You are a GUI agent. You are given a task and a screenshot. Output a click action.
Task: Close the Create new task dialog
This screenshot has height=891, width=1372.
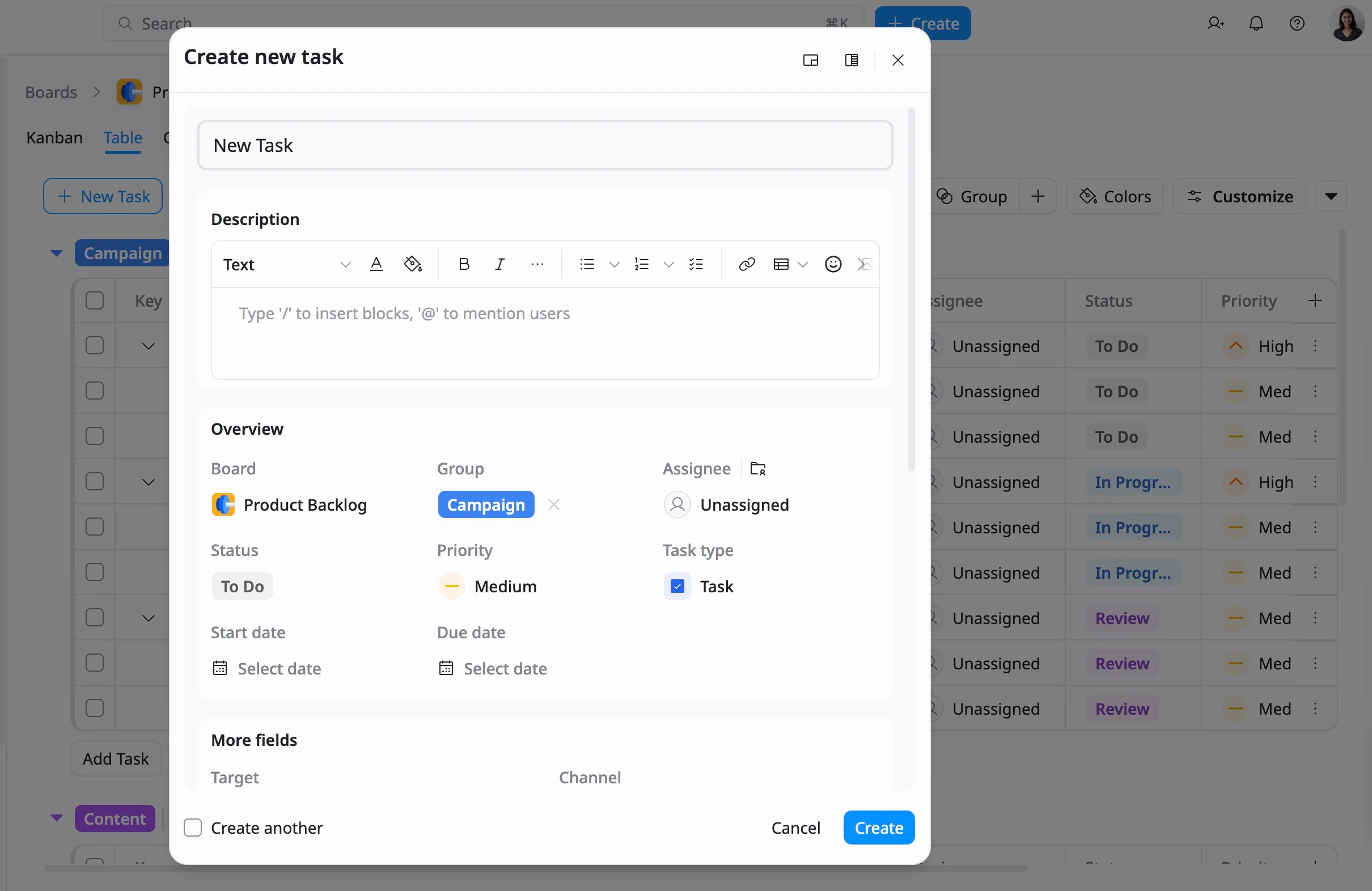click(x=897, y=60)
